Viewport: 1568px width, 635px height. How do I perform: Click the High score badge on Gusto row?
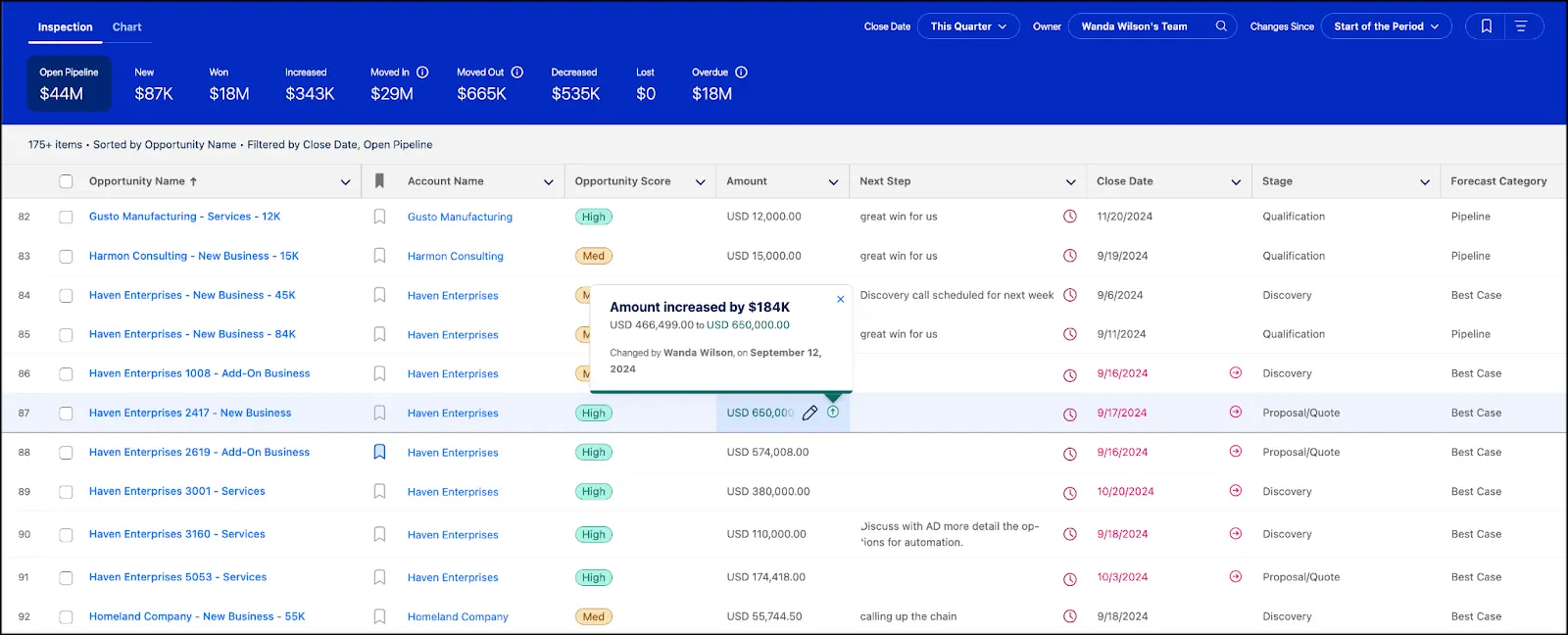pos(594,217)
